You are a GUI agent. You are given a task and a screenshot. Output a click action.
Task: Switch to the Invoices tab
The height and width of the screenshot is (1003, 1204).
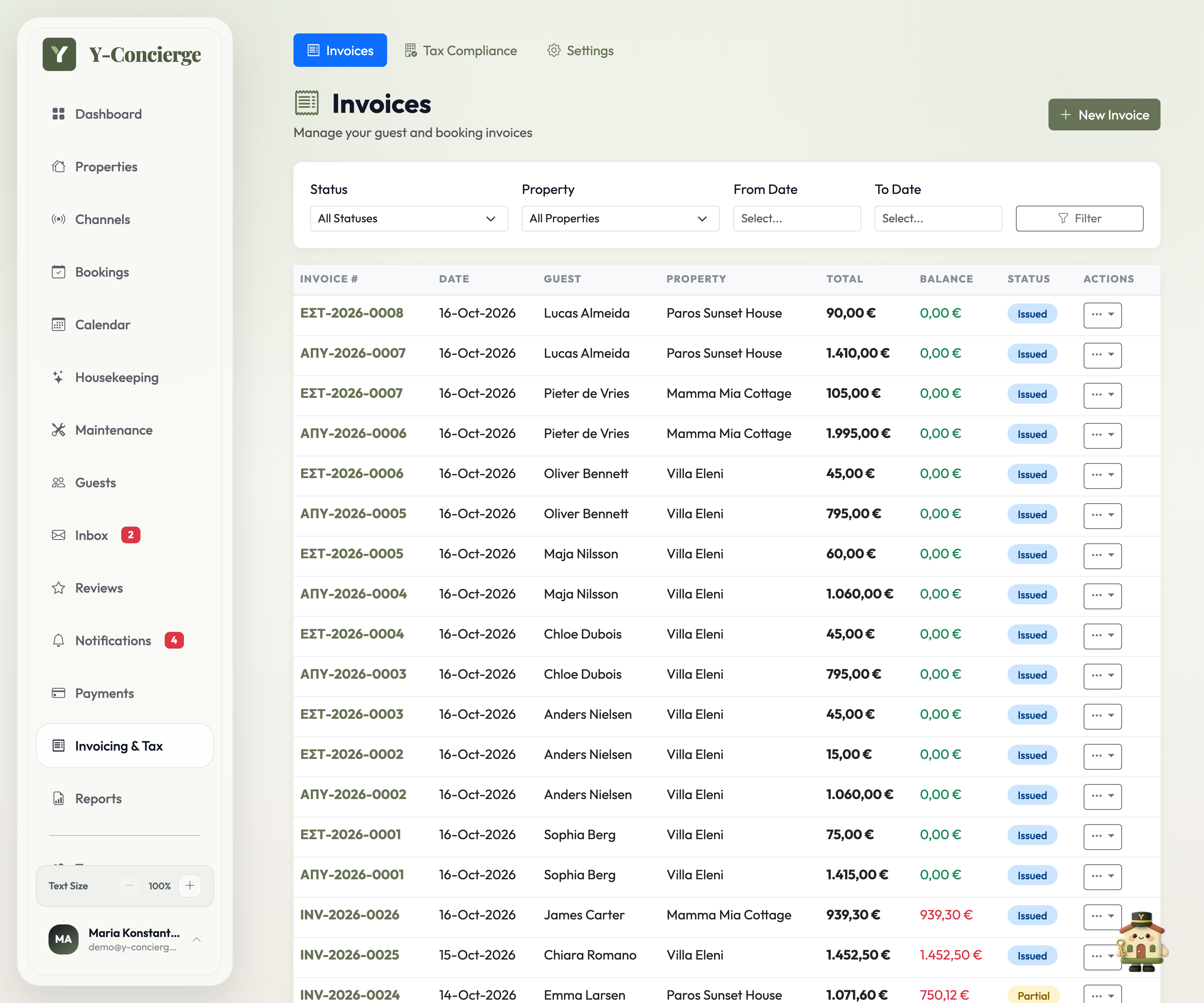(x=340, y=50)
